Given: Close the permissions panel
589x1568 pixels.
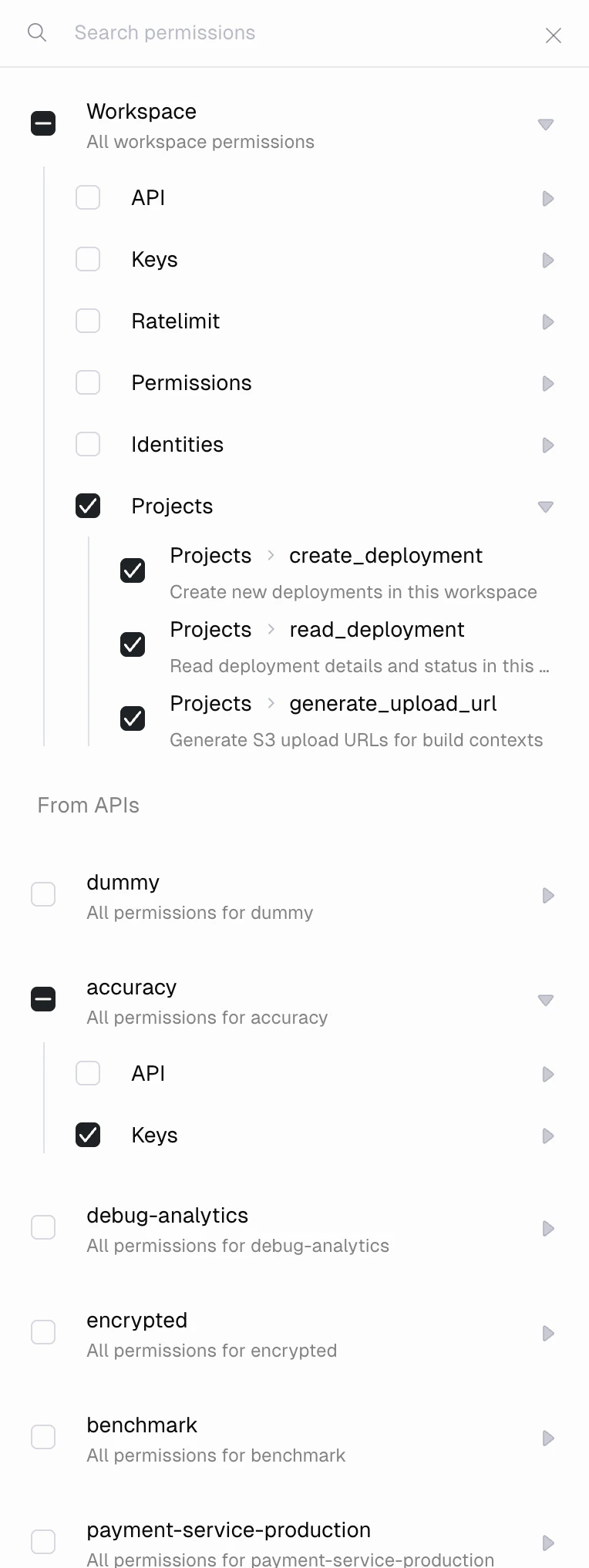Looking at the screenshot, I should click(x=554, y=35).
